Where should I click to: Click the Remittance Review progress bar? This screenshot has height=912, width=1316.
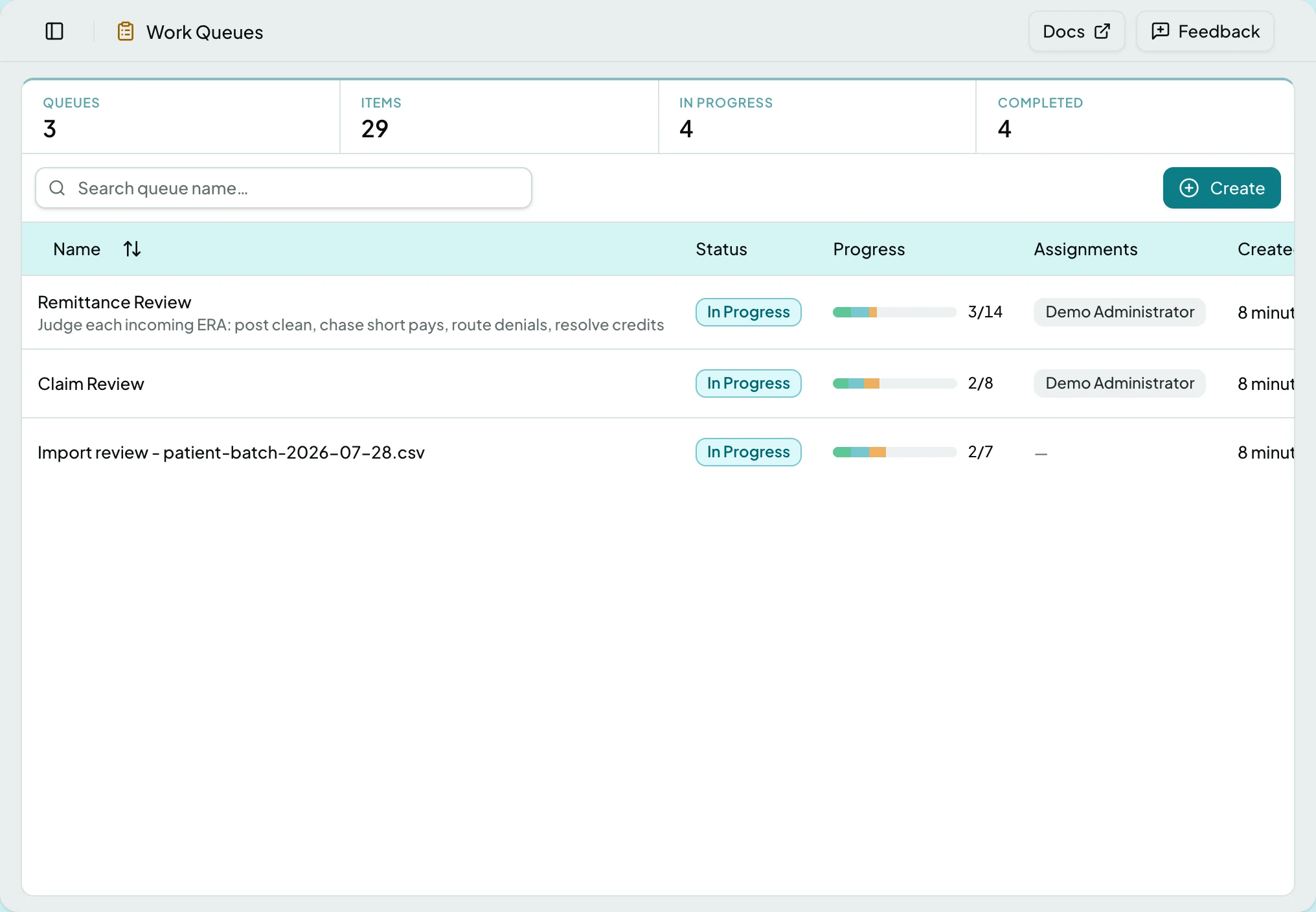pyautogui.click(x=894, y=312)
